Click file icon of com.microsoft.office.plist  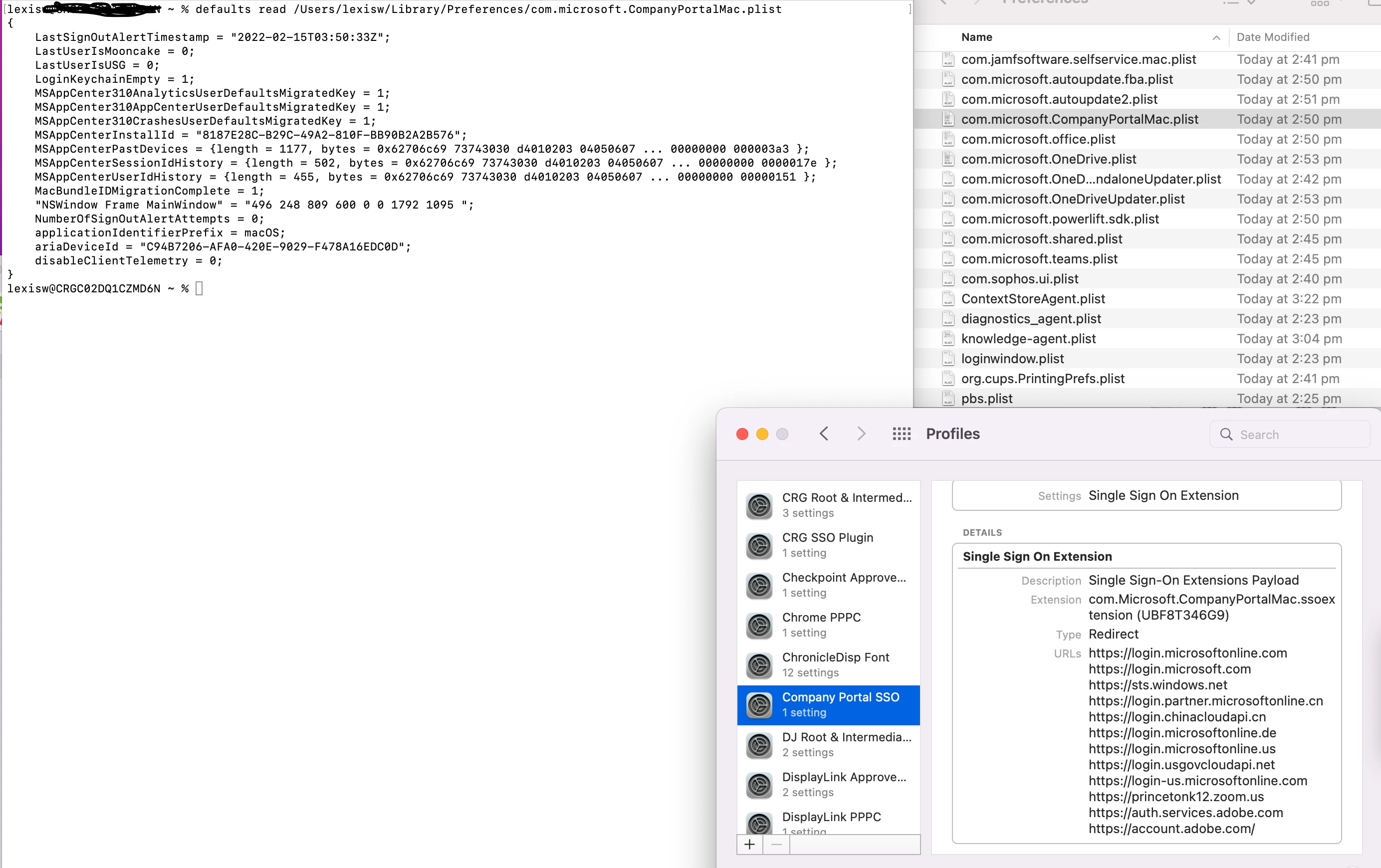tap(948, 139)
